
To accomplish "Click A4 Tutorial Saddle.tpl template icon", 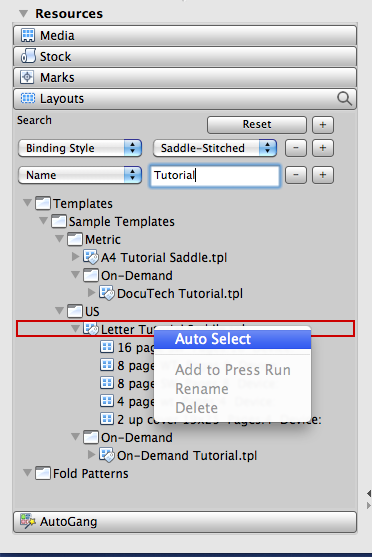I will 91,257.
